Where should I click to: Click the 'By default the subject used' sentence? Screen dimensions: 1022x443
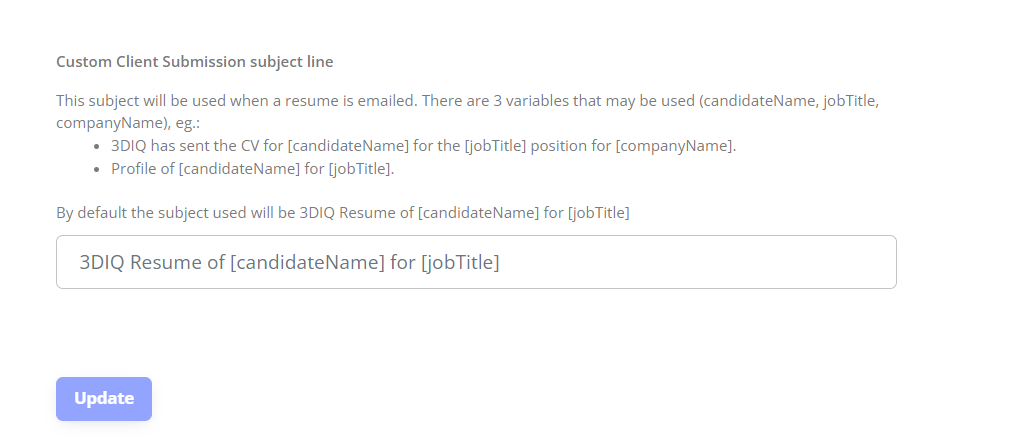343,213
